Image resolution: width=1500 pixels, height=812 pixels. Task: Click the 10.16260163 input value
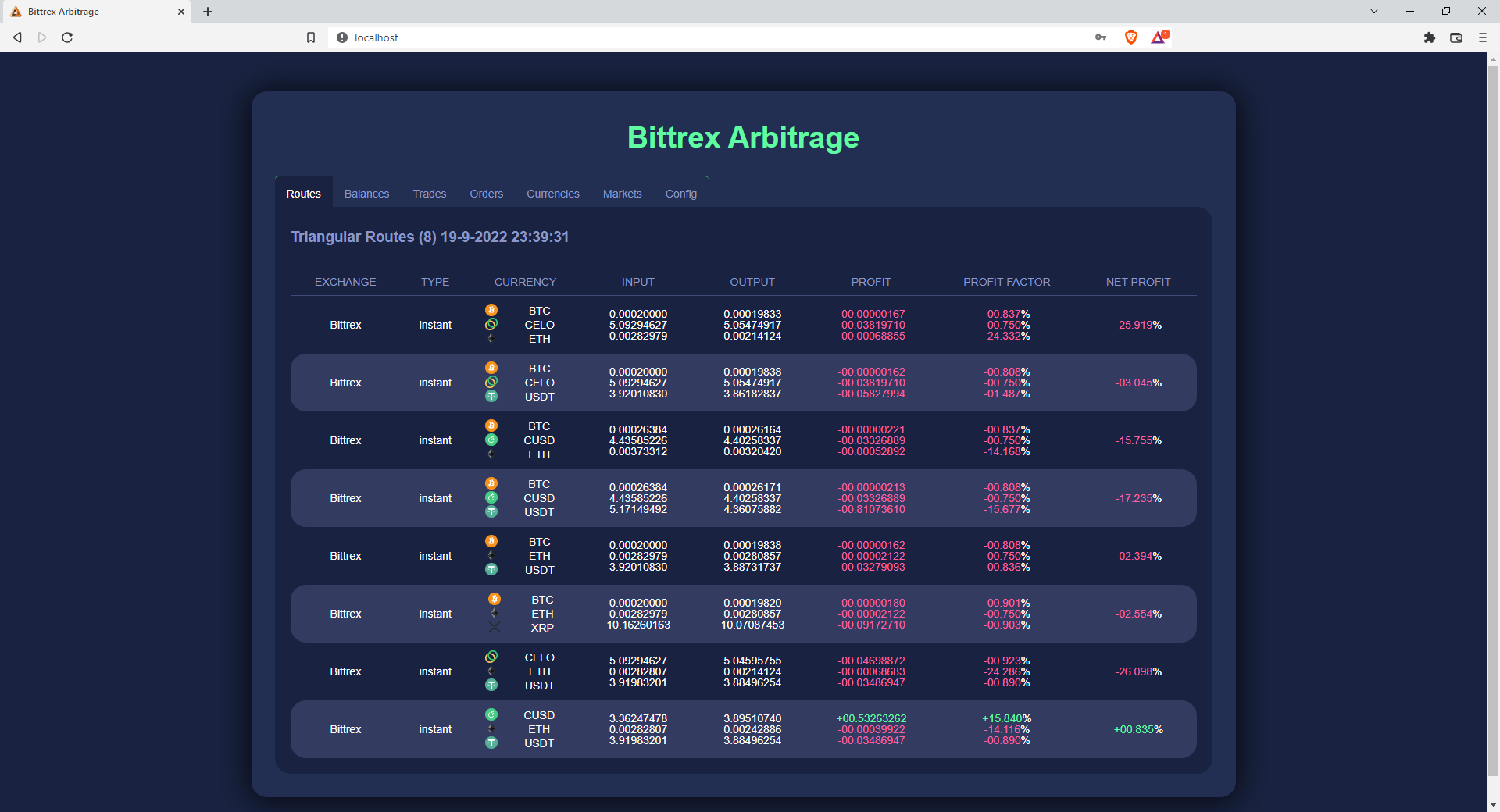(638, 625)
